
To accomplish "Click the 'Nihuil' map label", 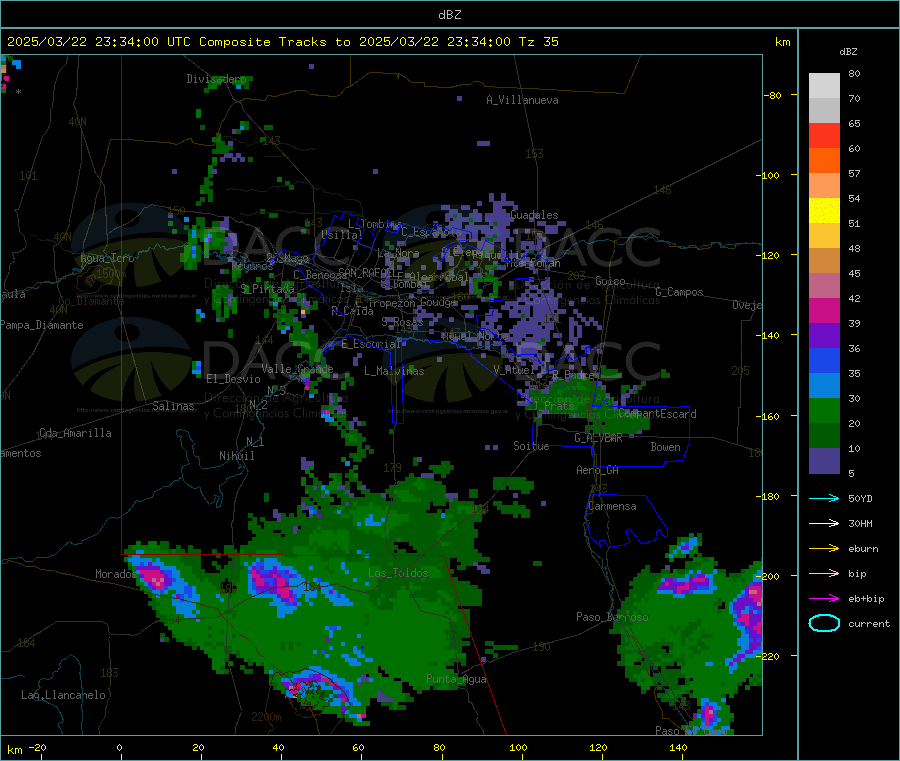I will (x=236, y=456).
